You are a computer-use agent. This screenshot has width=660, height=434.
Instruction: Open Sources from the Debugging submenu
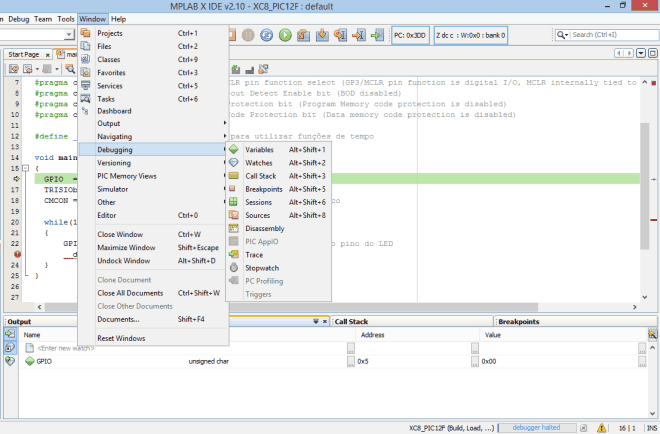click(x=279, y=215)
